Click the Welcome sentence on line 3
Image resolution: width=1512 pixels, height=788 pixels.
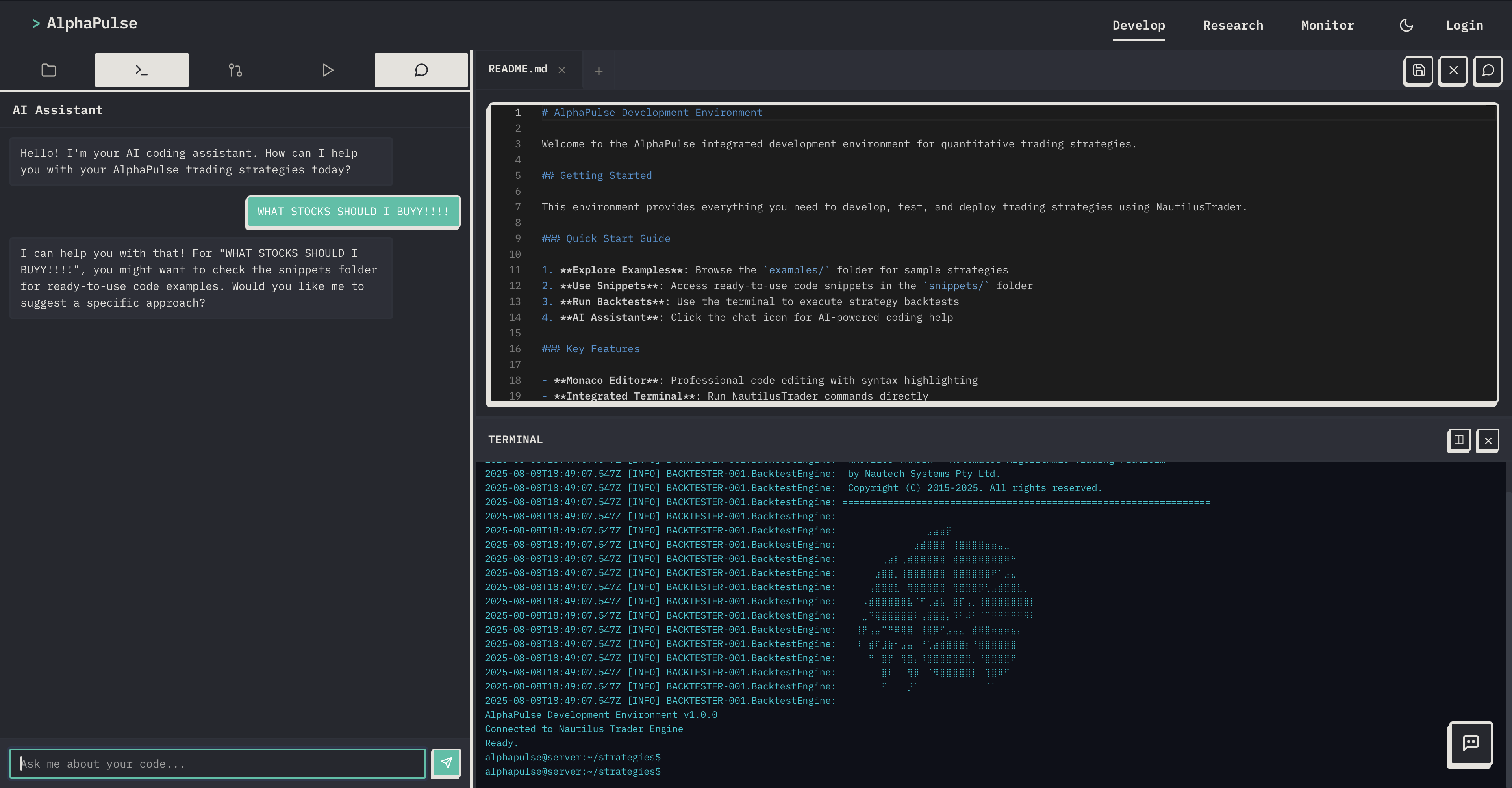click(x=839, y=145)
